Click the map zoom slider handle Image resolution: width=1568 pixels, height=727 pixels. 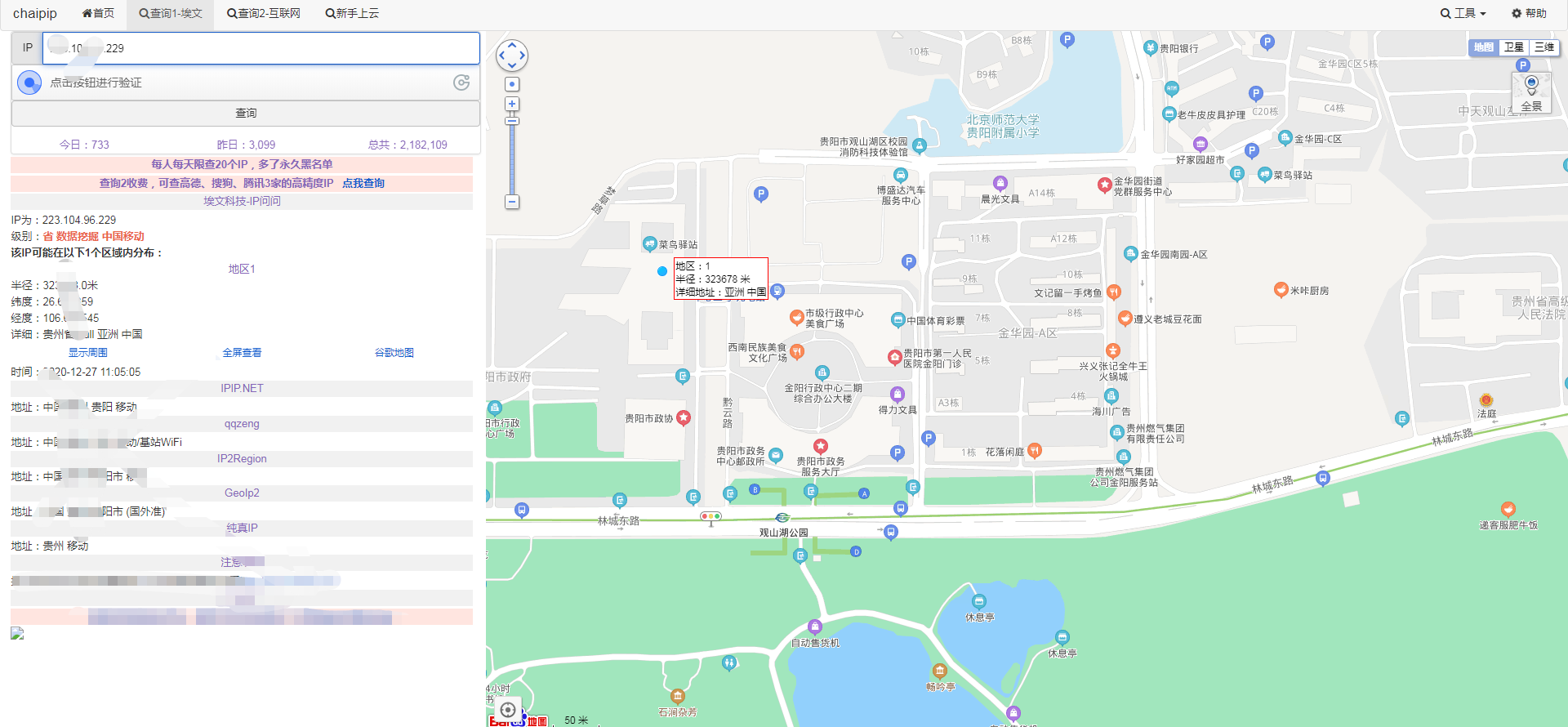[x=512, y=121]
